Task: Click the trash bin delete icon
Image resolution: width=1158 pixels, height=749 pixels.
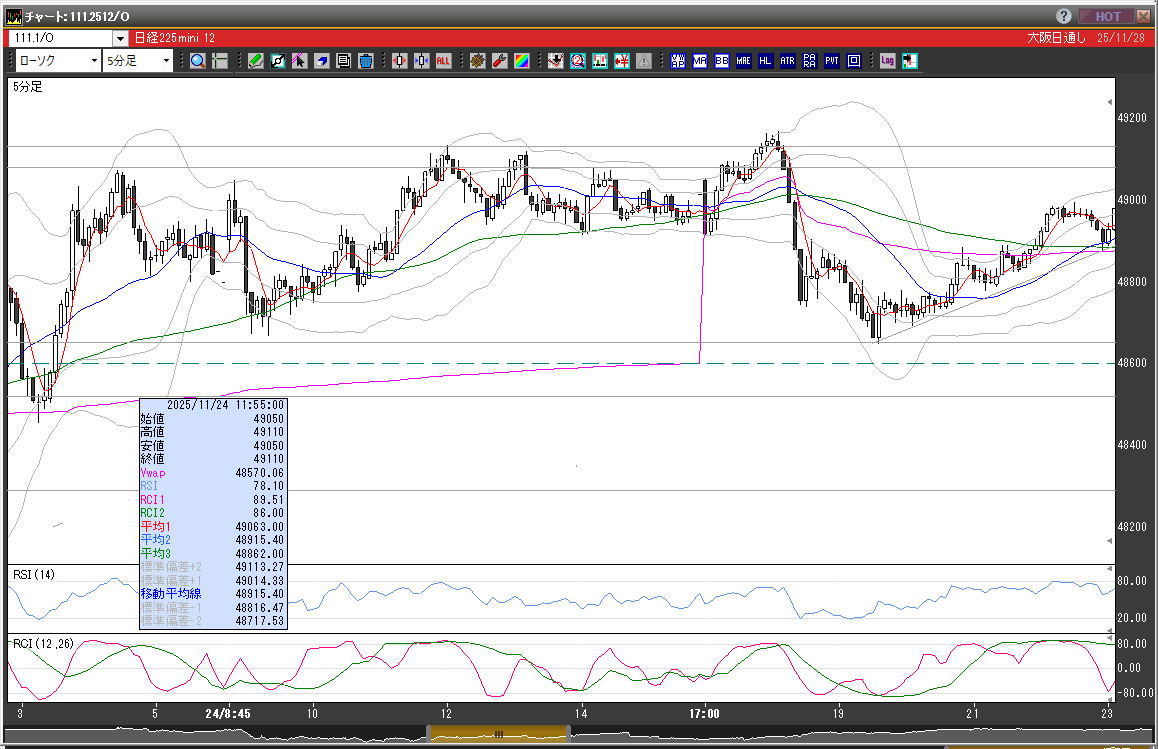Action: click(366, 61)
